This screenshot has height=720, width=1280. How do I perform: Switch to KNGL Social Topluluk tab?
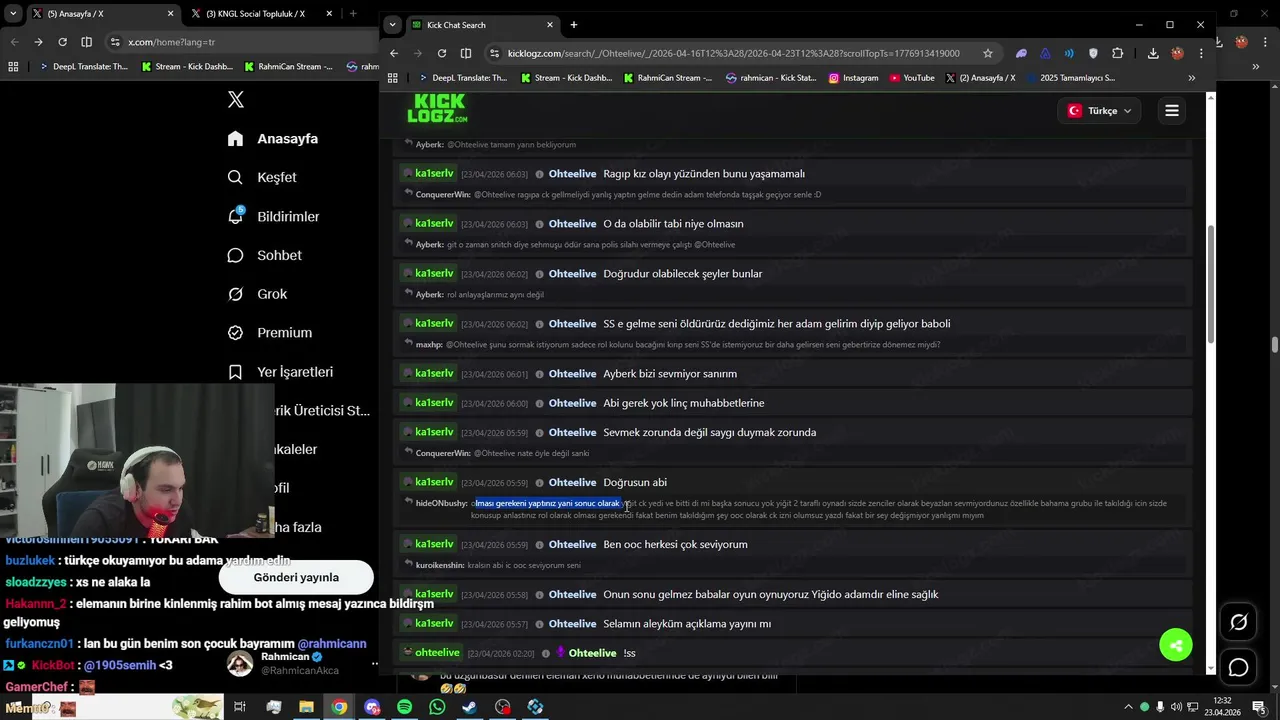[x=262, y=14]
